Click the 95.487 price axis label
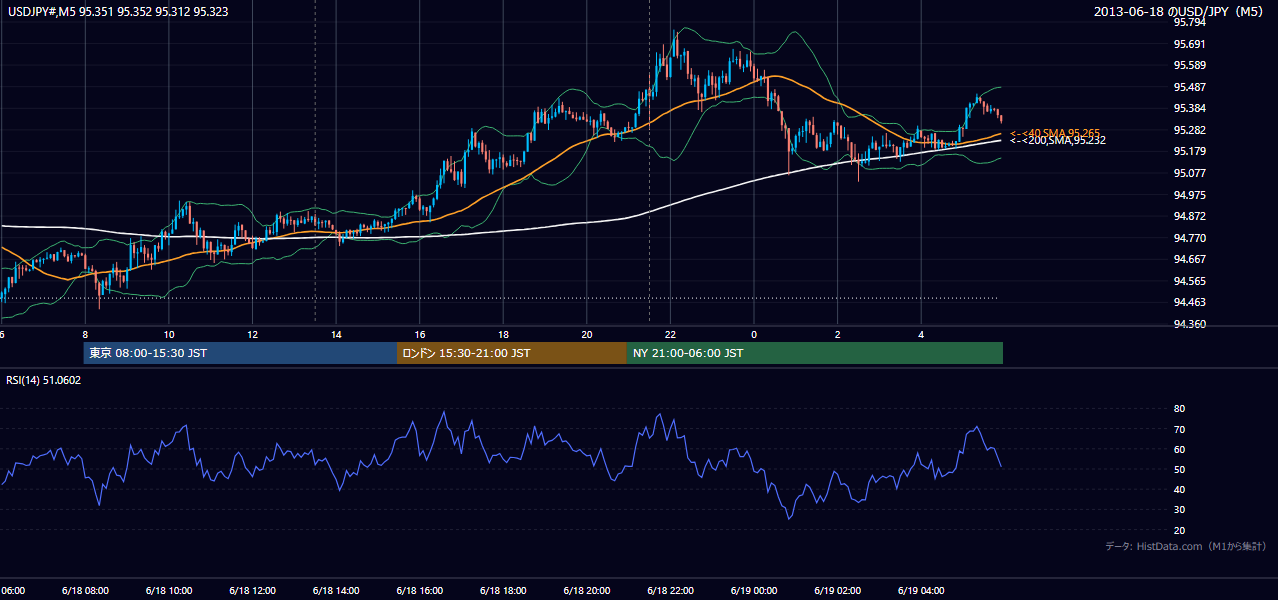Viewport: 1278px width, 600px height. (x=1189, y=87)
